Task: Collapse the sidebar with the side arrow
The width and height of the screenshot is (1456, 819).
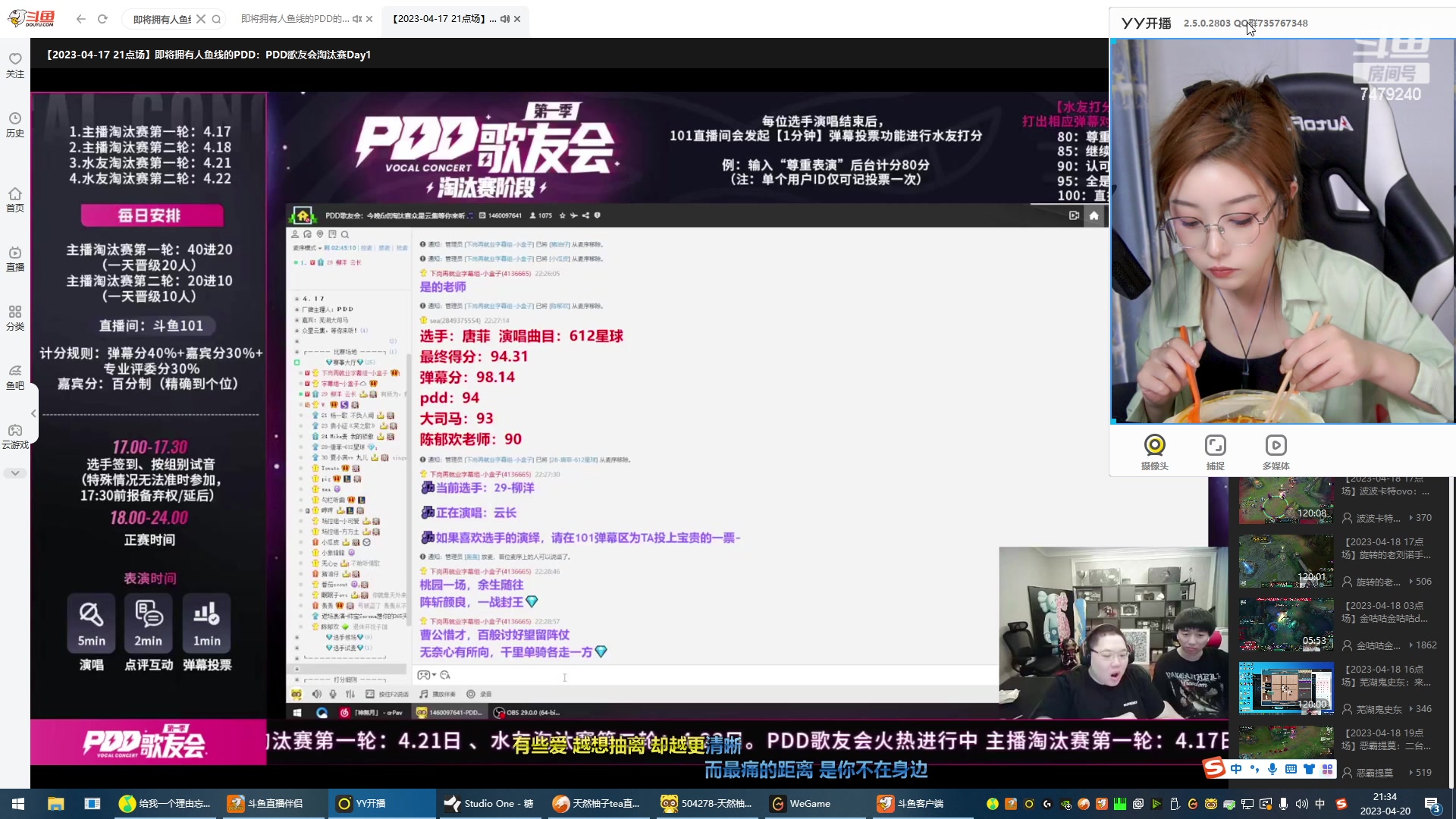Action: [x=33, y=413]
